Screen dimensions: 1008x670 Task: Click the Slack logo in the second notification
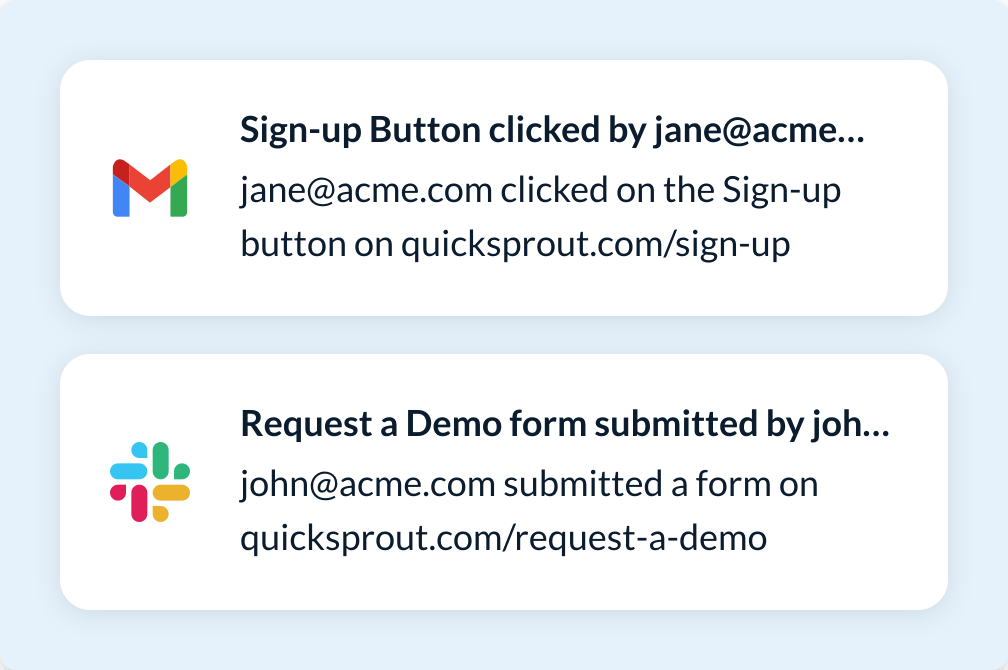click(x=150, y=482)
